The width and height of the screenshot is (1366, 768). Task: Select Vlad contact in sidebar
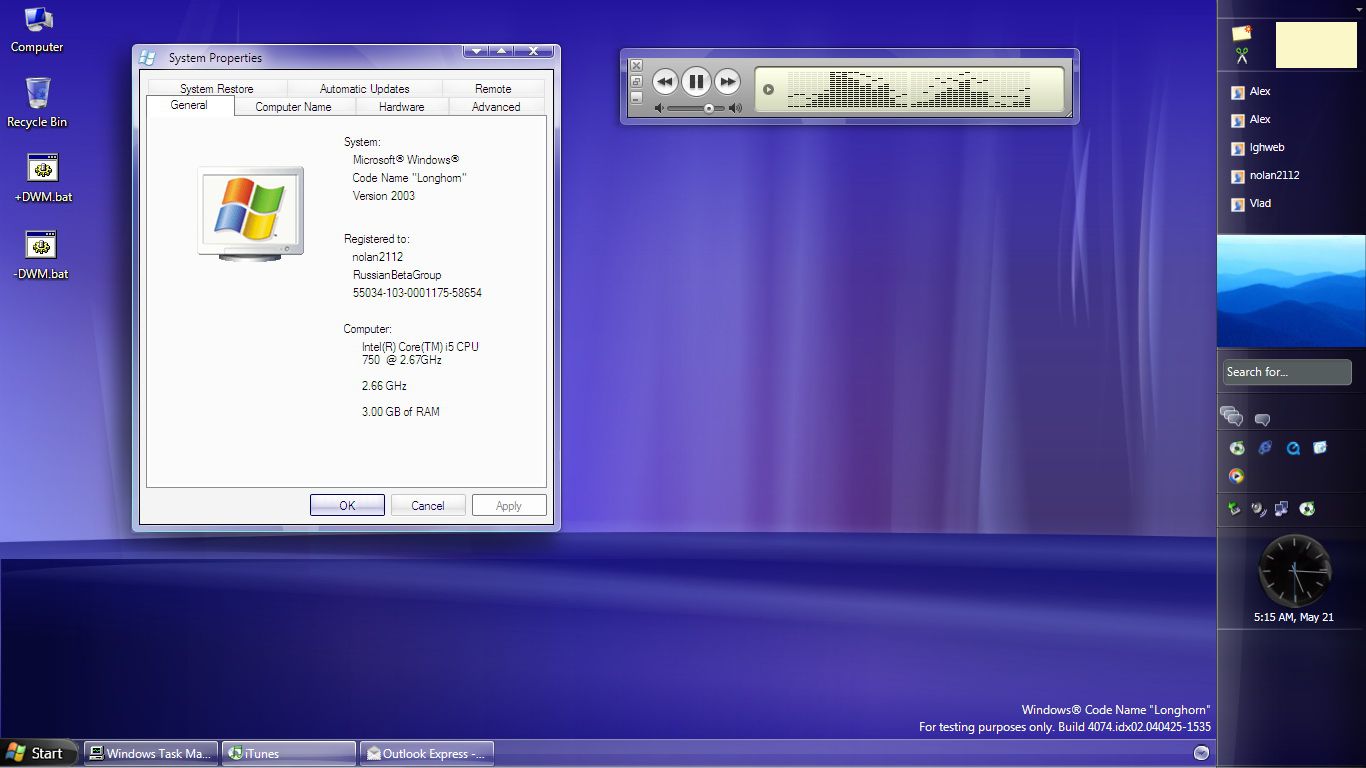point(1251,203)
